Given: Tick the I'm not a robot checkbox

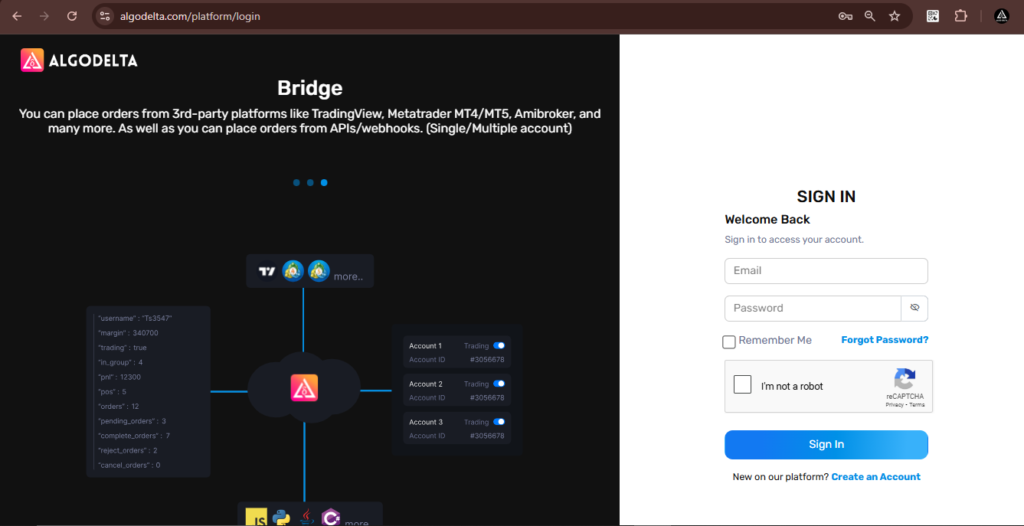Looking at the screenshot, I should (743, 384).
